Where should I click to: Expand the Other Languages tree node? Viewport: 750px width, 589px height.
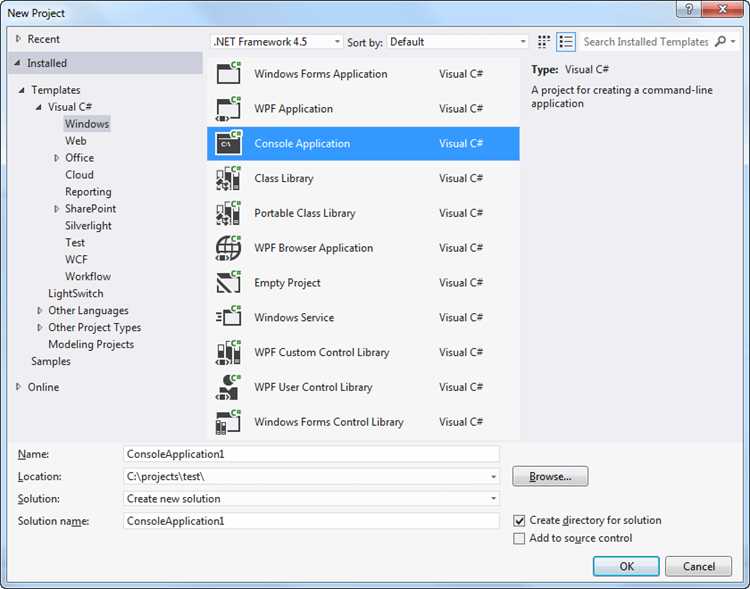click(x=40, y=311)
